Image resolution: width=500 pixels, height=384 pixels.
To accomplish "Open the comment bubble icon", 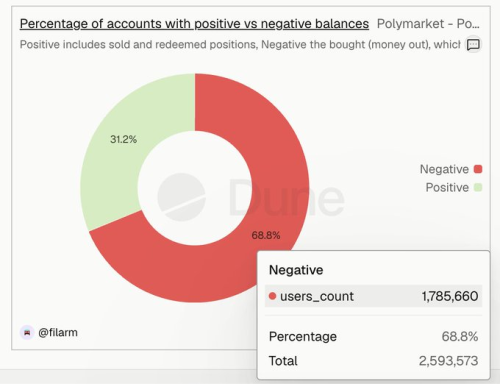I will coord(473,44).
